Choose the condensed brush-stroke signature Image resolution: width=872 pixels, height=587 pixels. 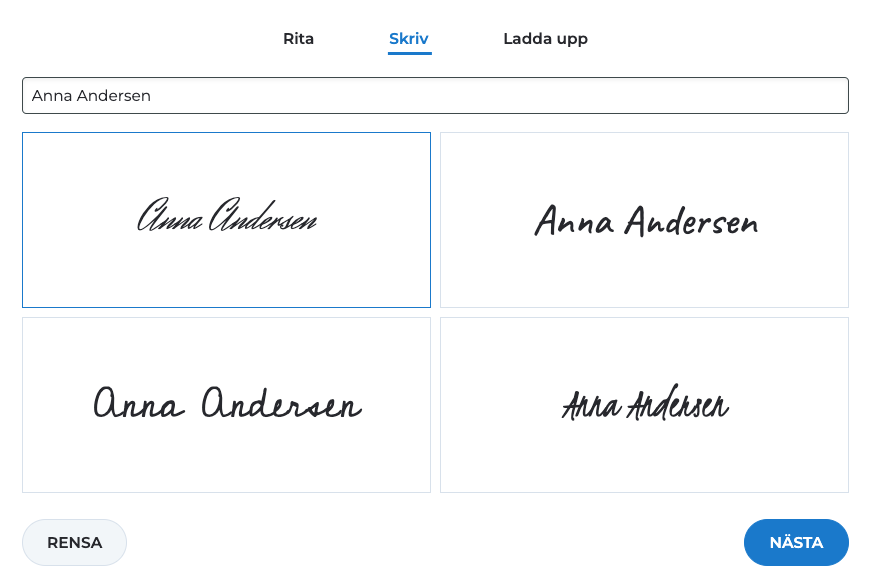click(x=644, y=405)
